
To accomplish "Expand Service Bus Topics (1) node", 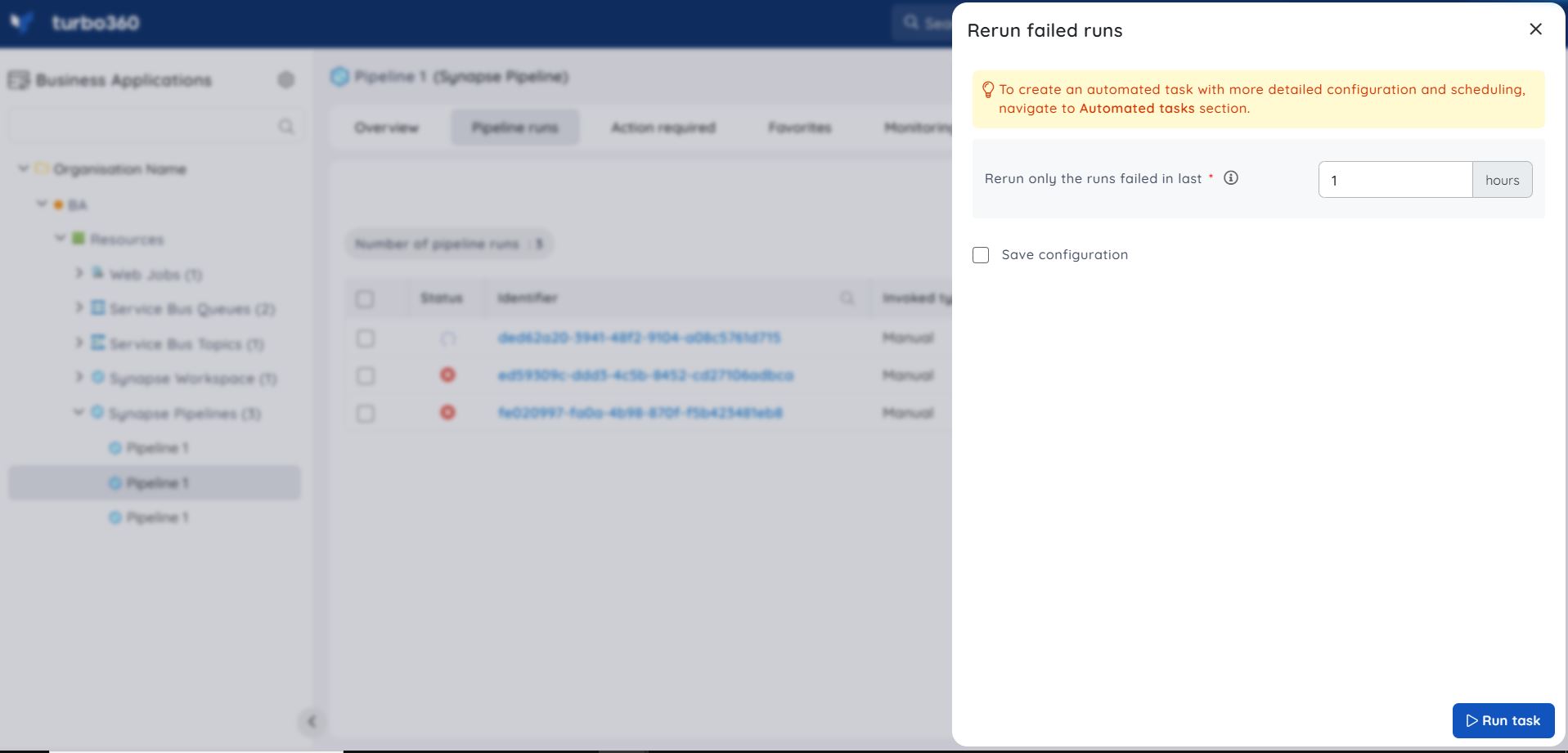I will pos(79,343).
